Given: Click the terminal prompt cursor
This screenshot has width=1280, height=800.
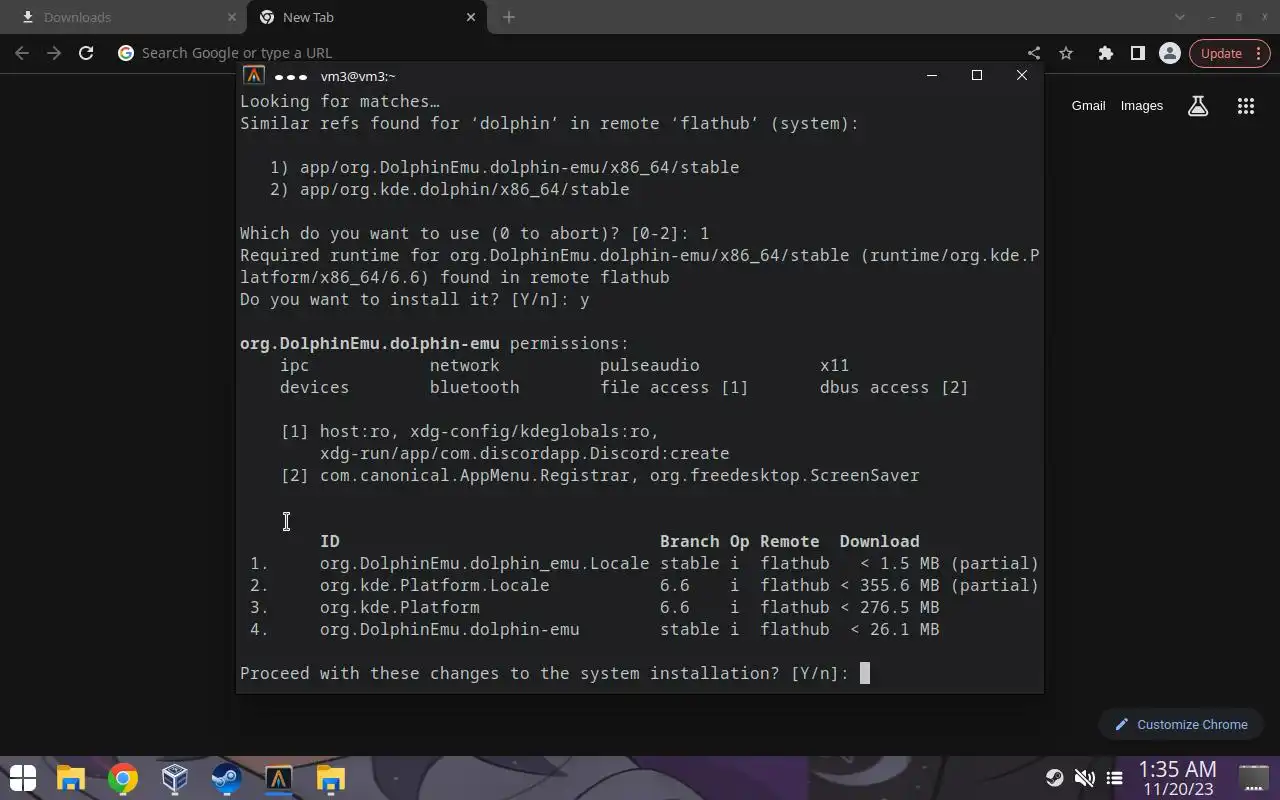Looking at the screenshot, I should pos(865,673).
